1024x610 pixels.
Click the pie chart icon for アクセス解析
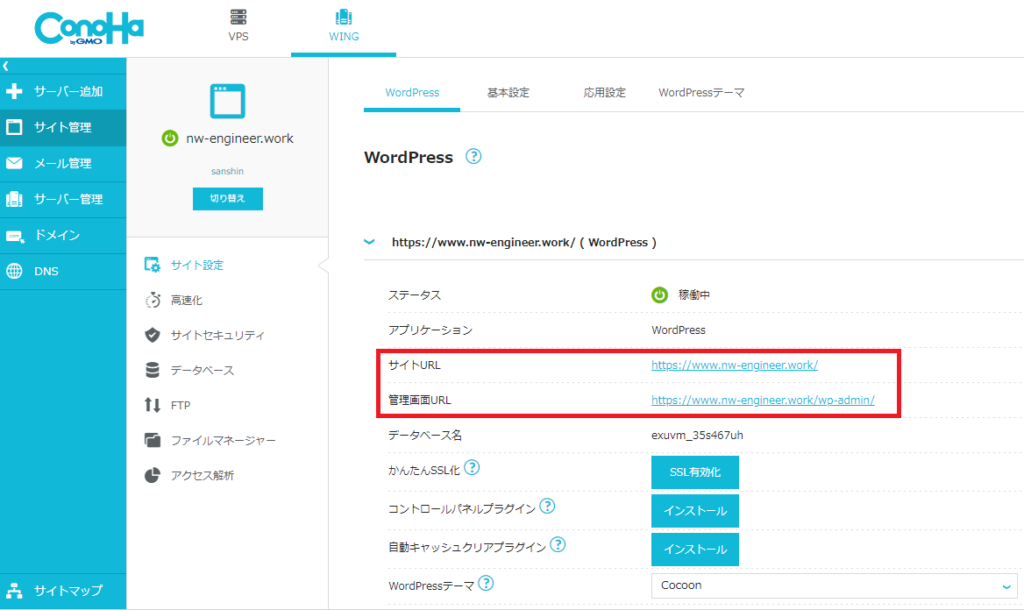click(x=152, y=475)
